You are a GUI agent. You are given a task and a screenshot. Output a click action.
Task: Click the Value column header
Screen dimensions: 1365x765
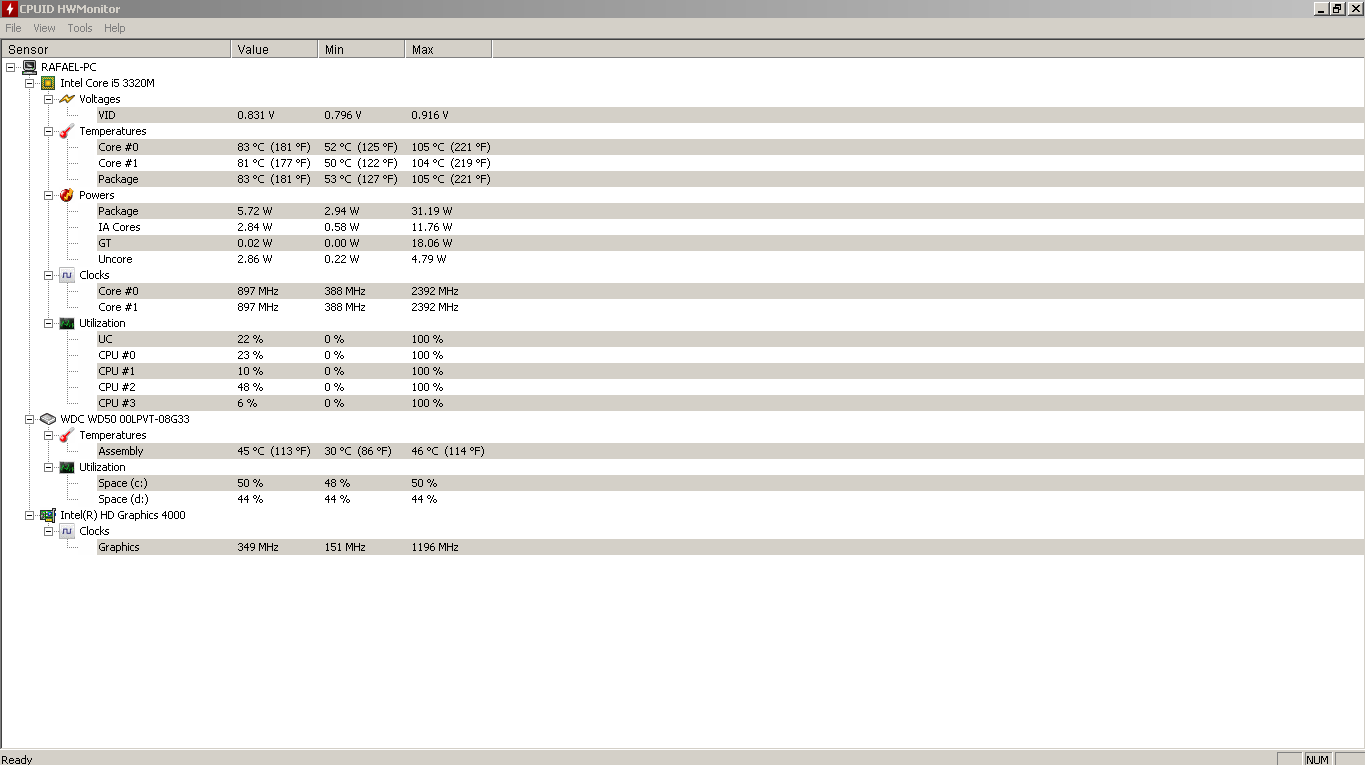pos(275,49)
